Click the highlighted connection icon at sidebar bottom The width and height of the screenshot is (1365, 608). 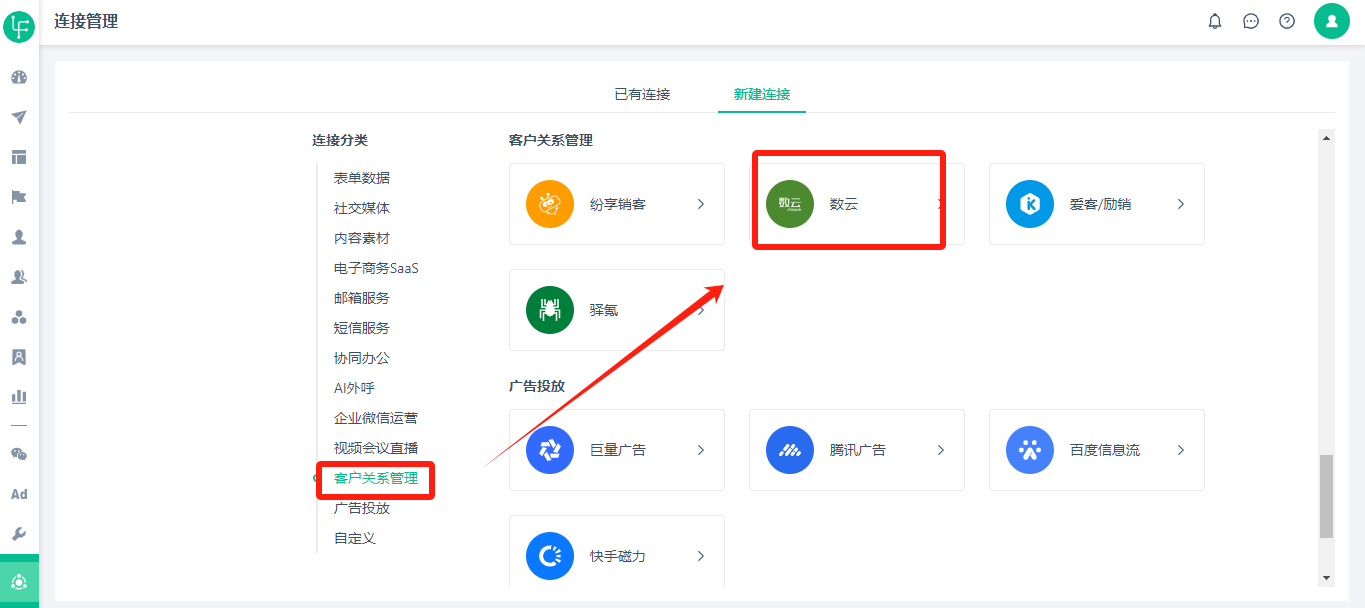point(19,581)
